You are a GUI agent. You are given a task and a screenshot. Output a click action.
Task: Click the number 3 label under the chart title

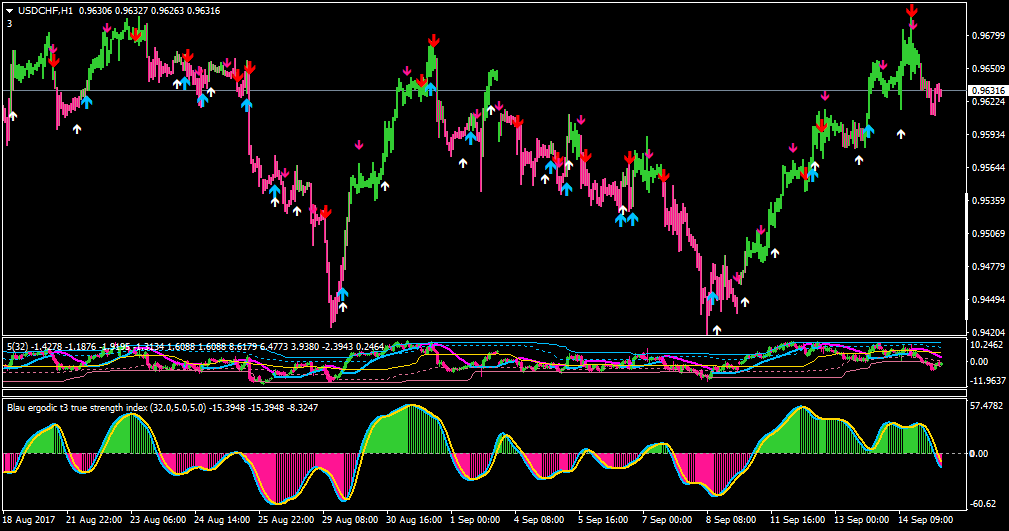click(10, 24)
